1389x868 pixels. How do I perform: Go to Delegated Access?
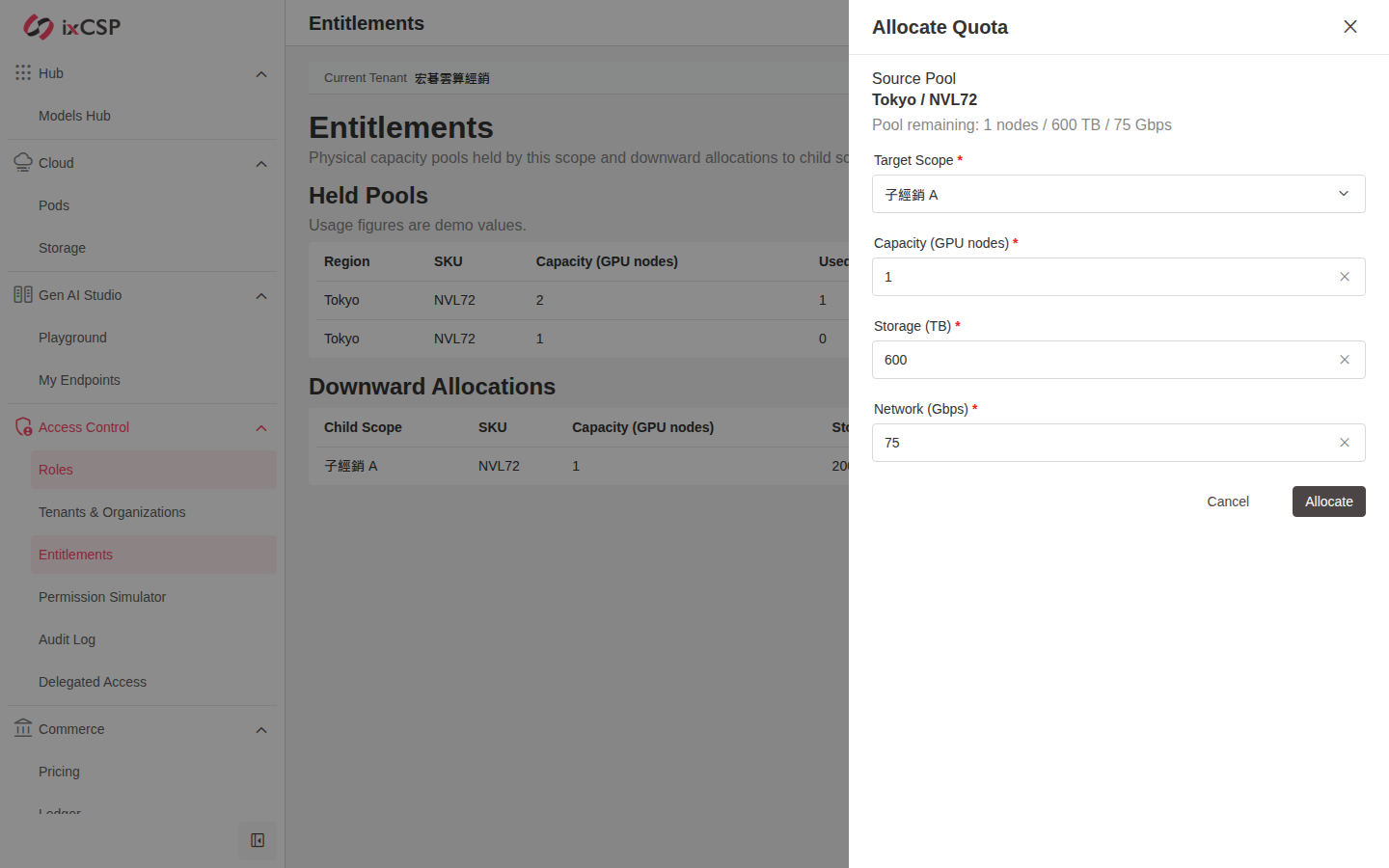click(x=153, y=682)
